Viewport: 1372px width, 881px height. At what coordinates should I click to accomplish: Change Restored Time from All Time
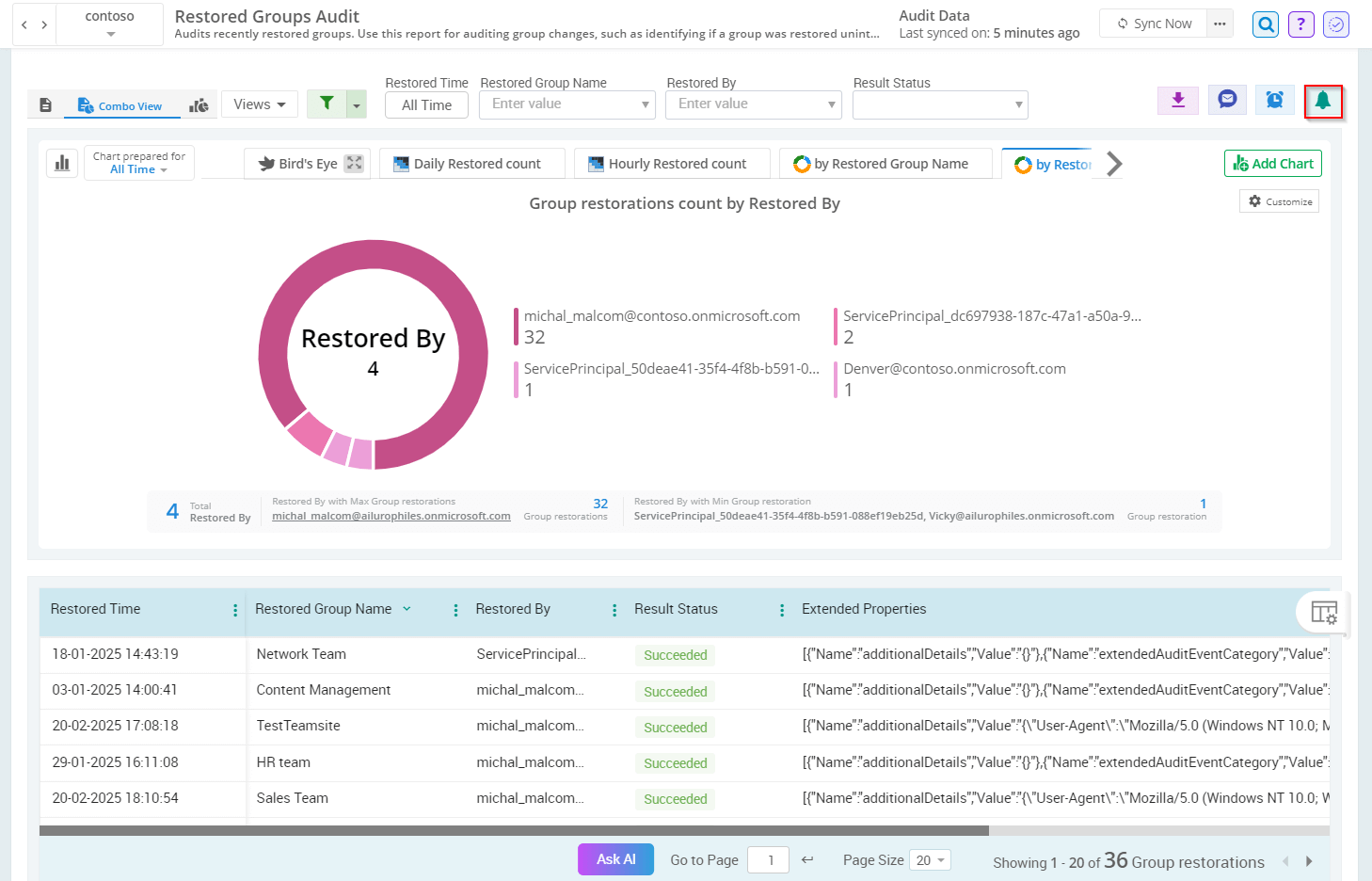[426, 104]
